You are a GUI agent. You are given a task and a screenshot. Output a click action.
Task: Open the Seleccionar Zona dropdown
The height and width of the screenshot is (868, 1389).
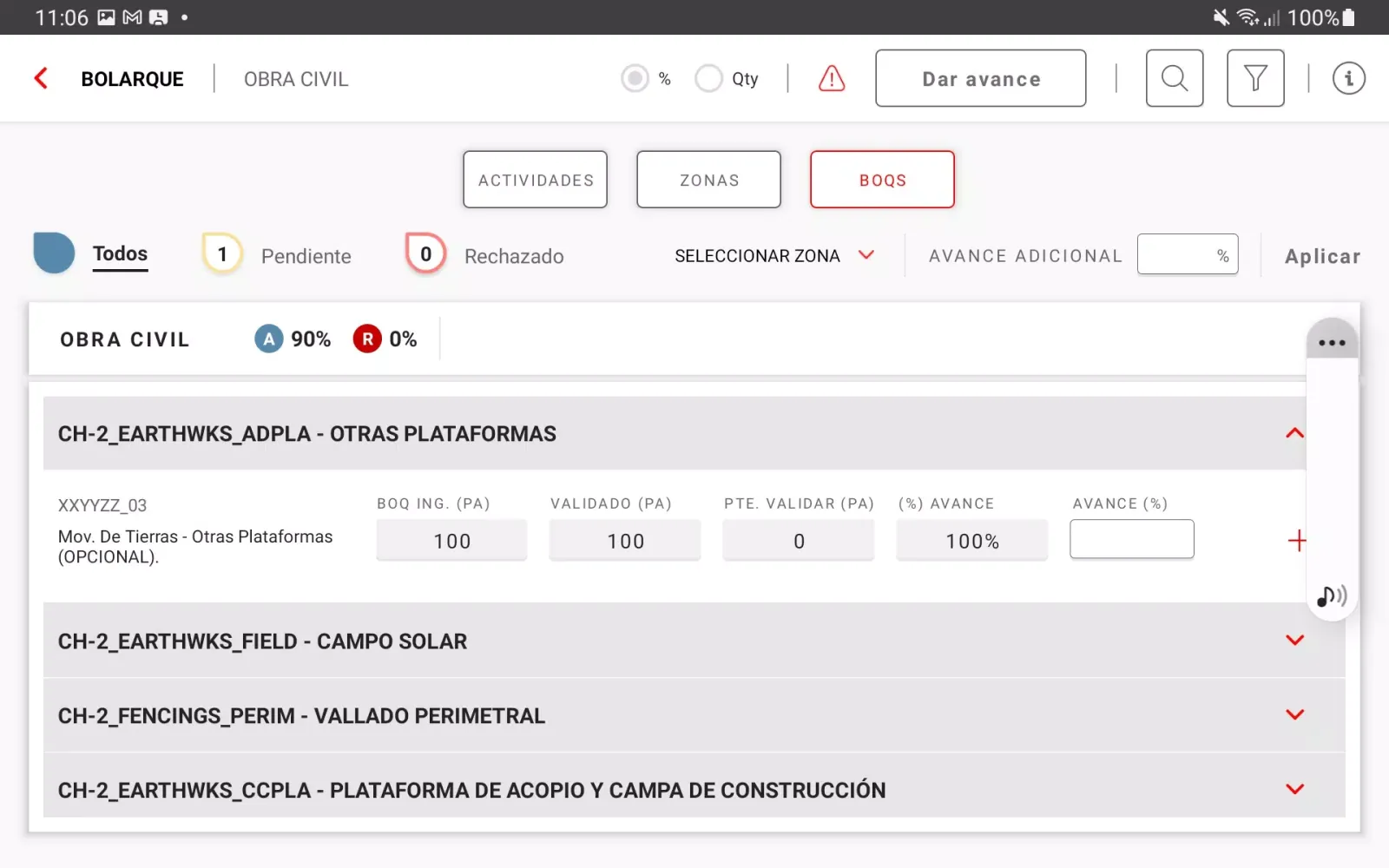(773, 255)
